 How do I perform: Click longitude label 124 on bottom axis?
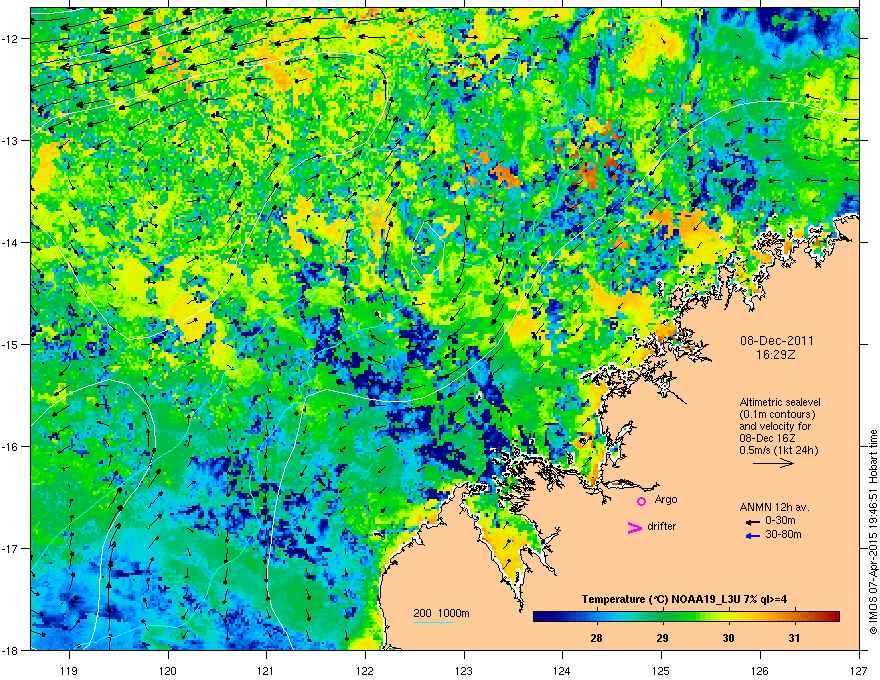coord(562,670)
